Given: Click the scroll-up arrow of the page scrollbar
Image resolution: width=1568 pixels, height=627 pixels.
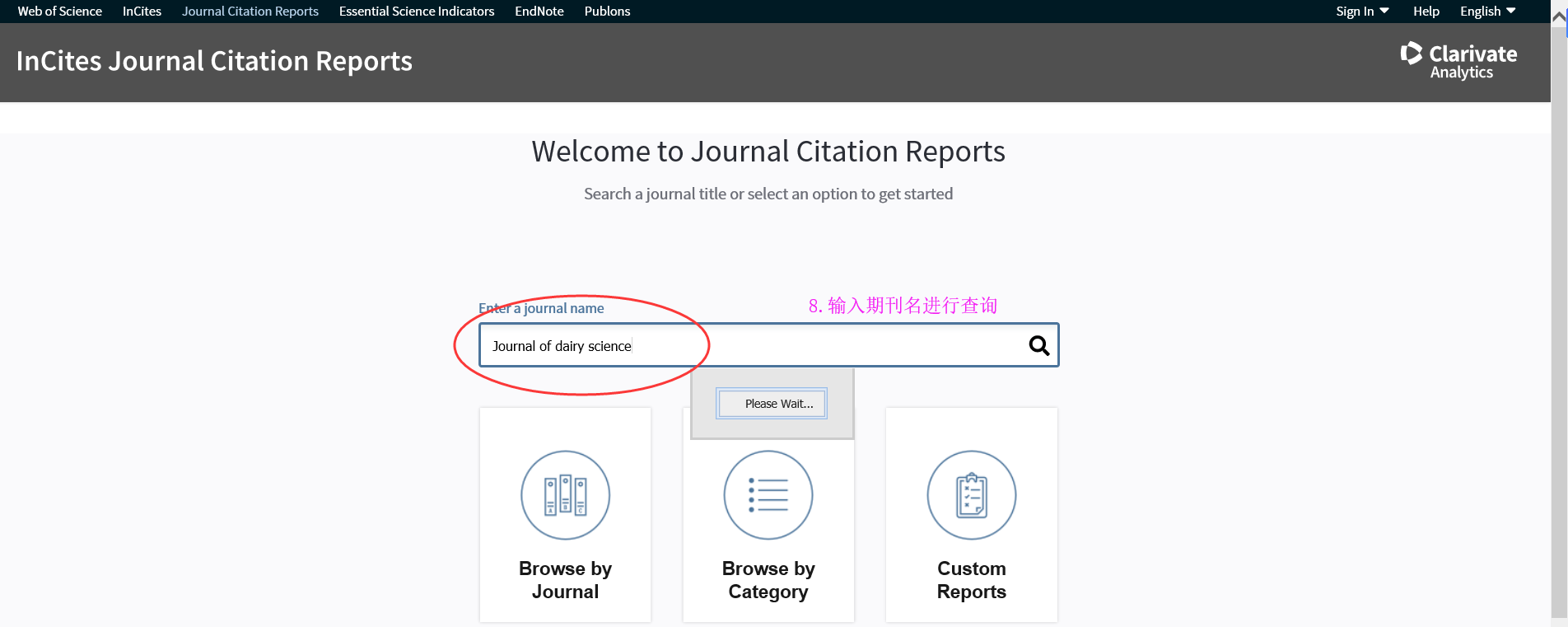Looking at the screenshot, I should 1559,16.
